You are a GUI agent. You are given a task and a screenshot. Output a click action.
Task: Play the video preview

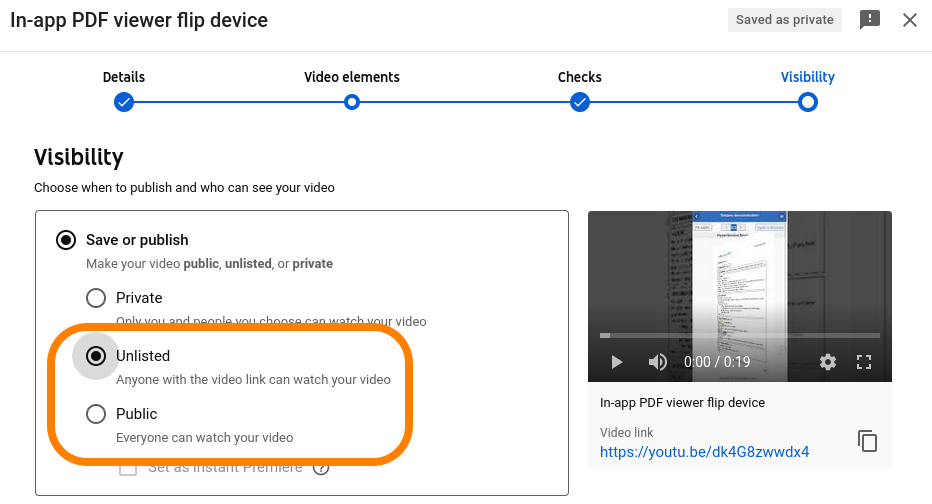[617, 362]
